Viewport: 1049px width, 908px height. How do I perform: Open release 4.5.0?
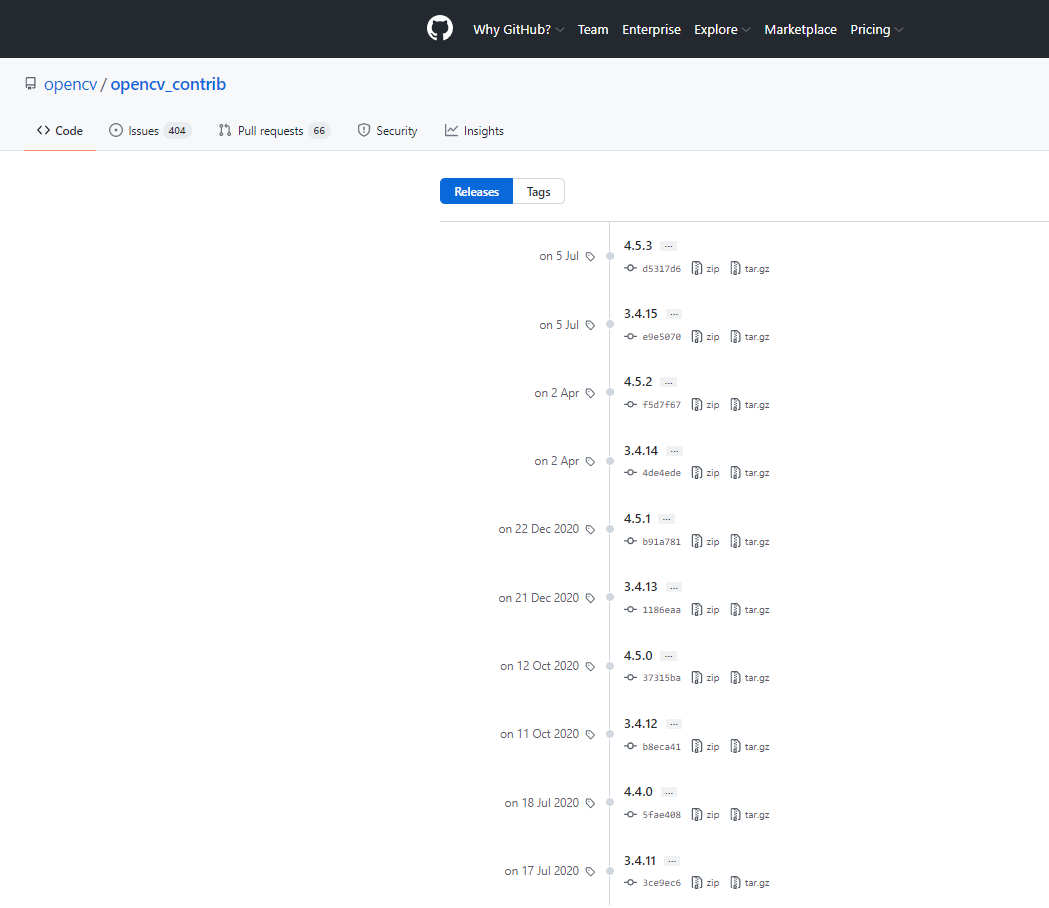[638, 656]
